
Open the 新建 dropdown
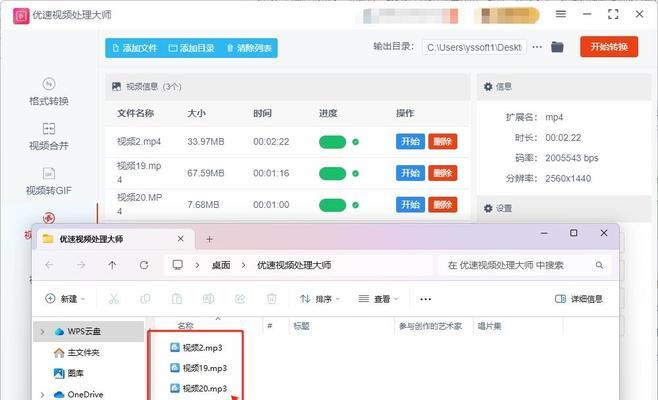click(65, 299)
